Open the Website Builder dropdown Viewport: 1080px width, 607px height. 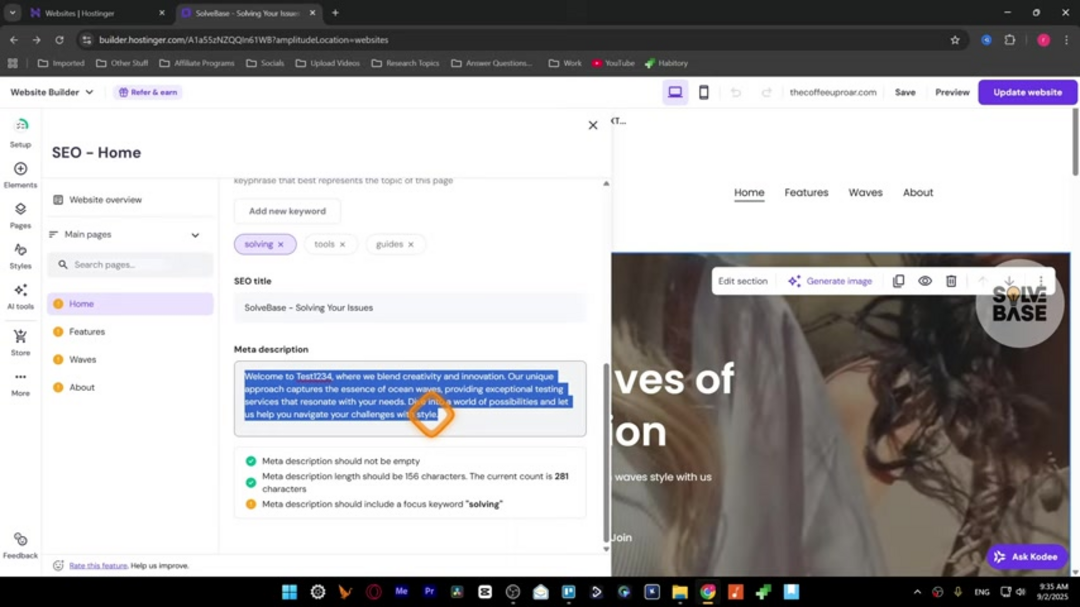click(x=52, y=92)
